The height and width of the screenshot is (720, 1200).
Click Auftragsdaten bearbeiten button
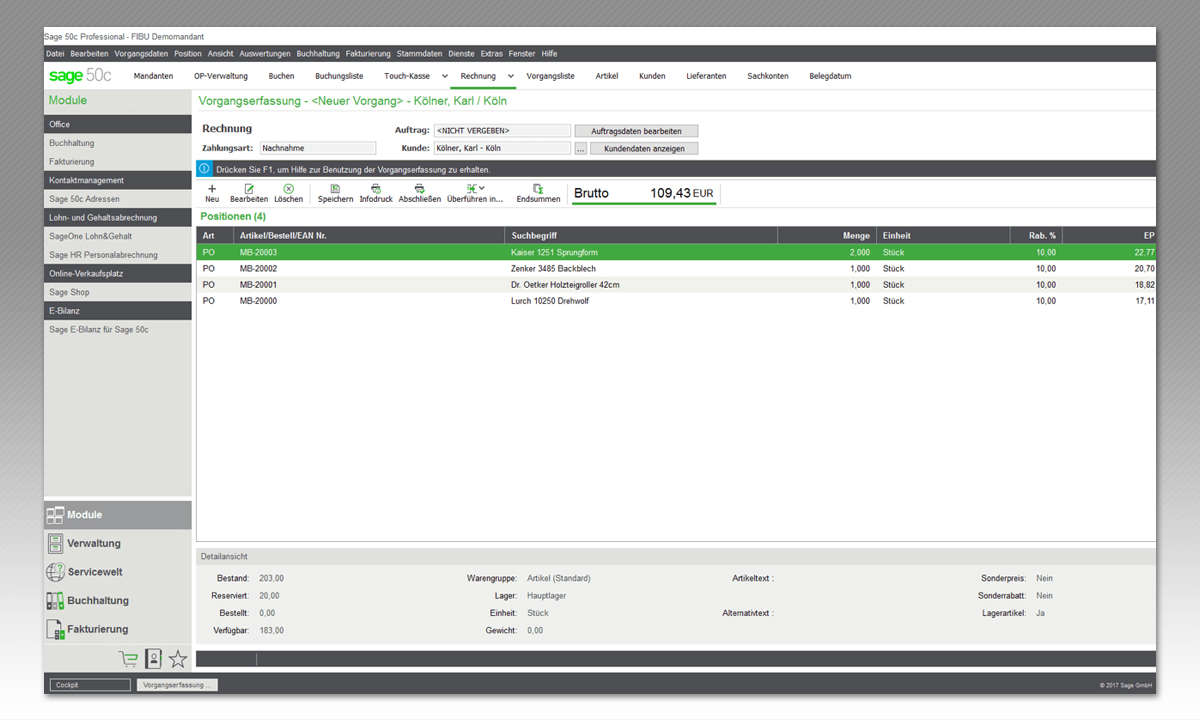tap(636, 131)
